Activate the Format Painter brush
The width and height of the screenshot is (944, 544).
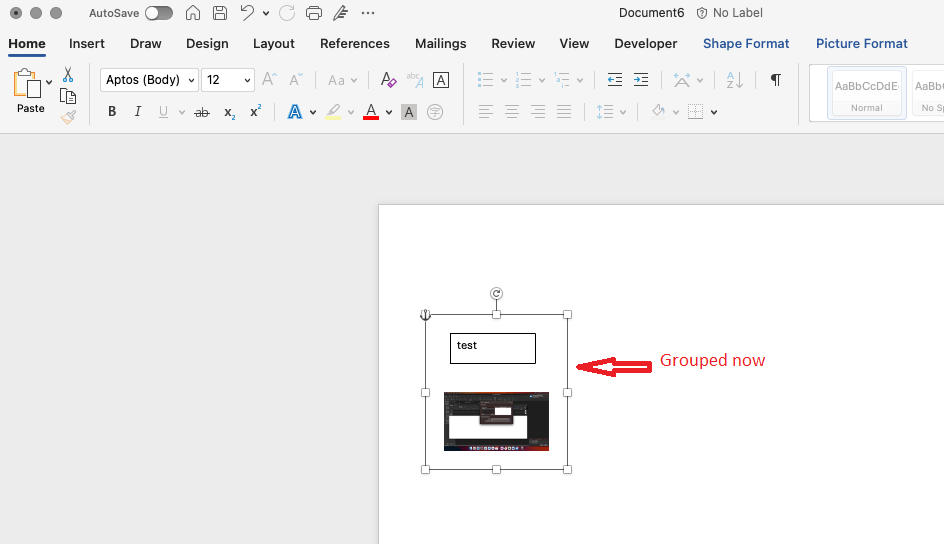click(68, 117)
